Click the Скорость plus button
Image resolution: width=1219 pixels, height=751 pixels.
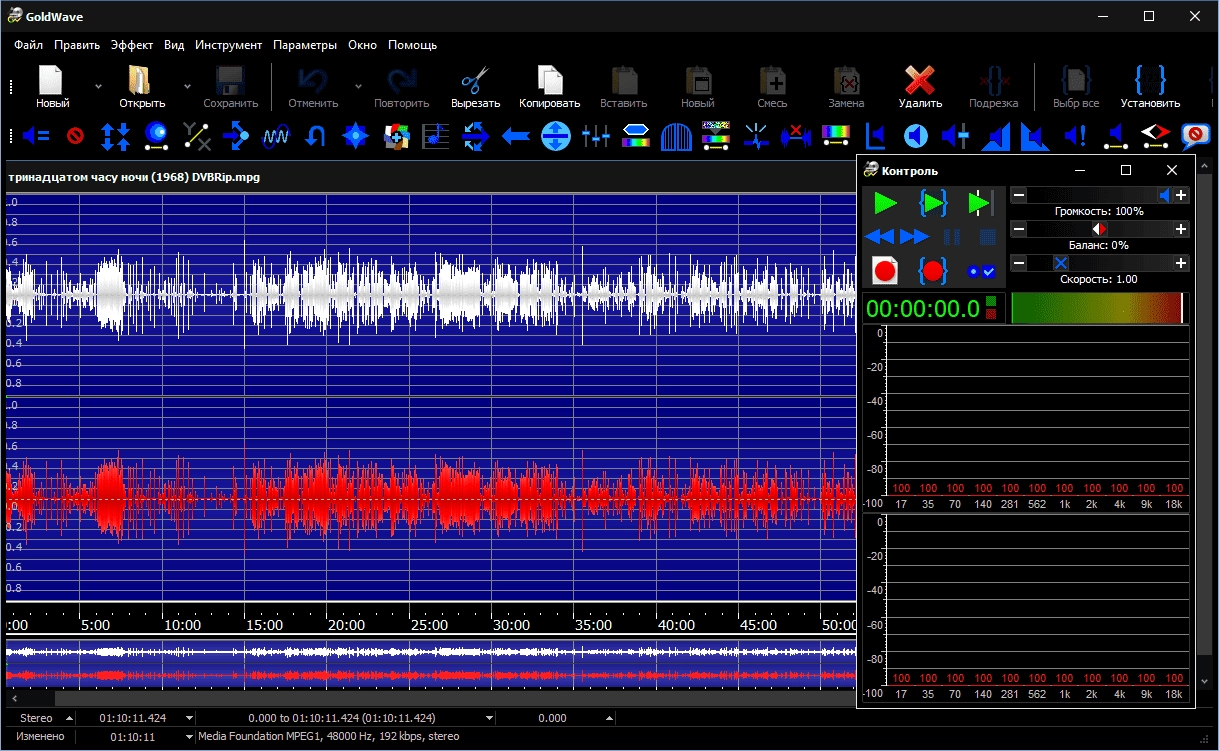click(x=1181, y=263)
